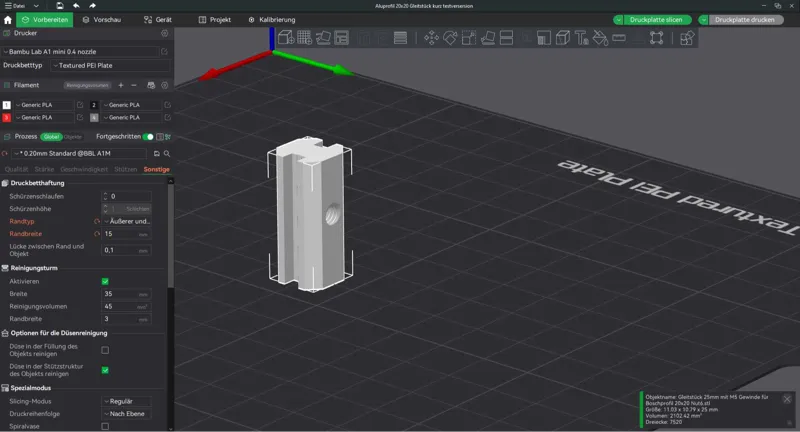The image size is (800, 432).
Task: Select the Scale tool
Action: click(x=469, y=38)
